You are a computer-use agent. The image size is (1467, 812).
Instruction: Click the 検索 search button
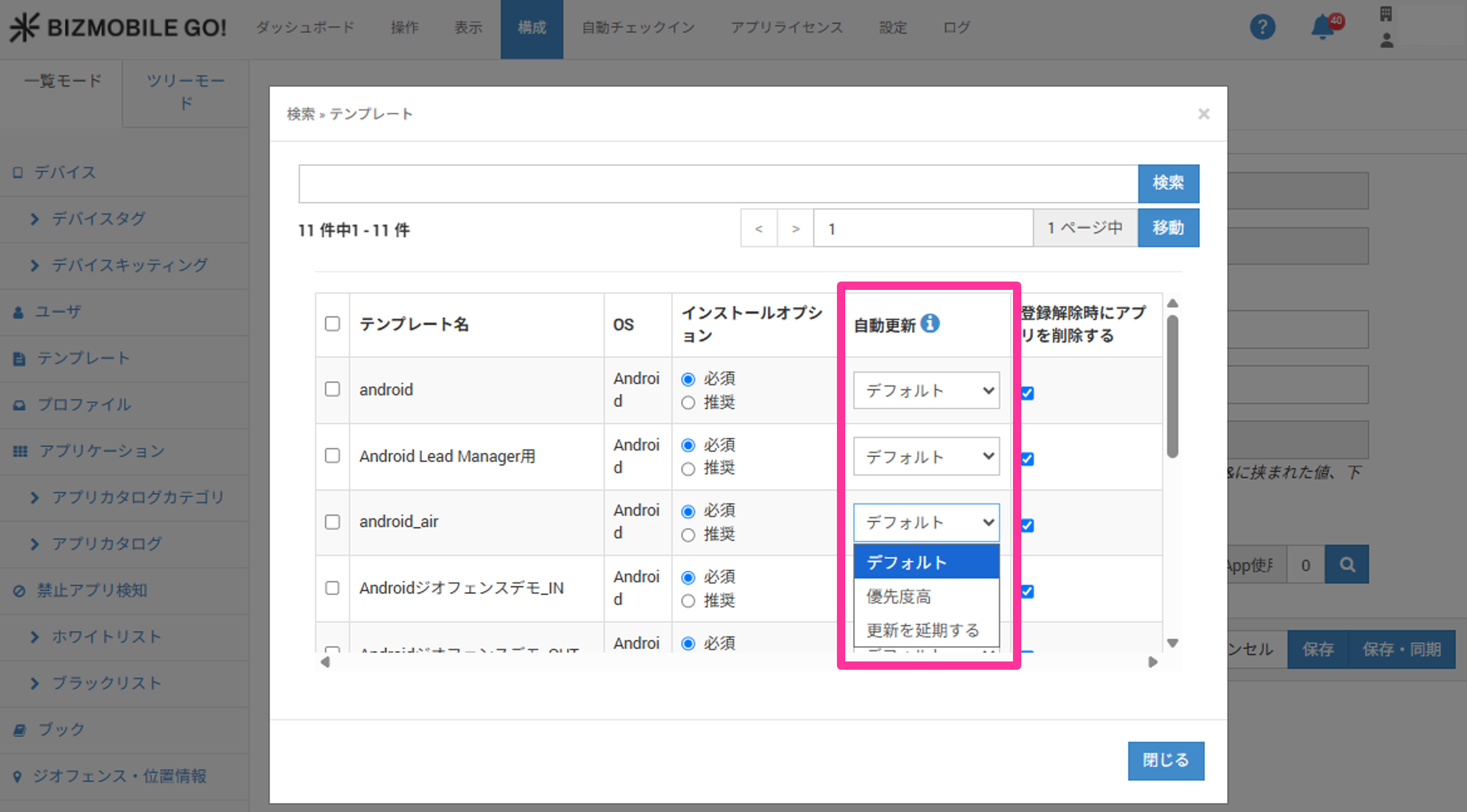(1168, 183)
